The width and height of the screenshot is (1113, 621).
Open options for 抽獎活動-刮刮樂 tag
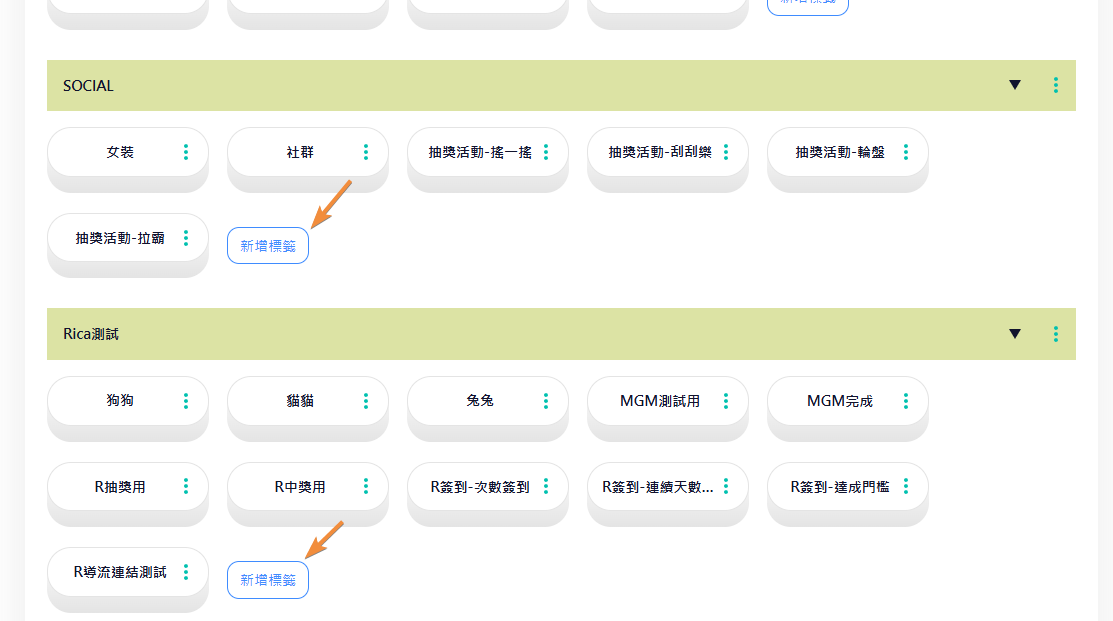[x=726, y=152]
